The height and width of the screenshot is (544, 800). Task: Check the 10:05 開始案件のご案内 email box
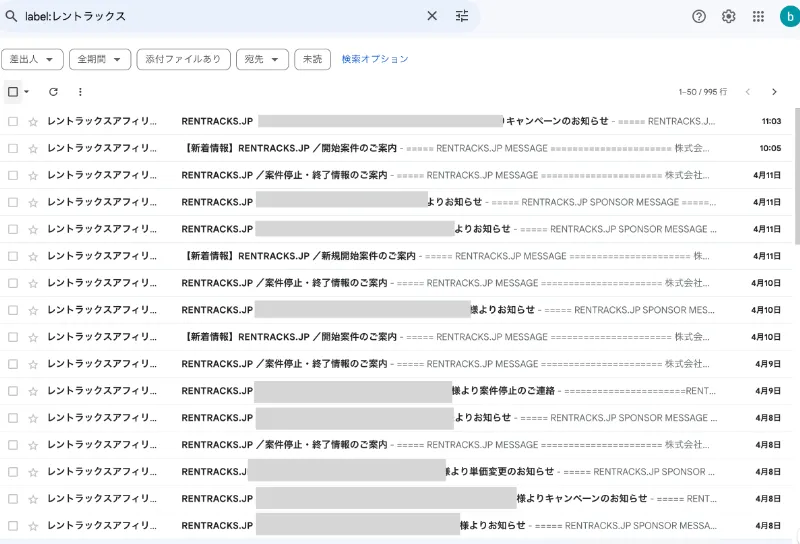tap(13, 149)
